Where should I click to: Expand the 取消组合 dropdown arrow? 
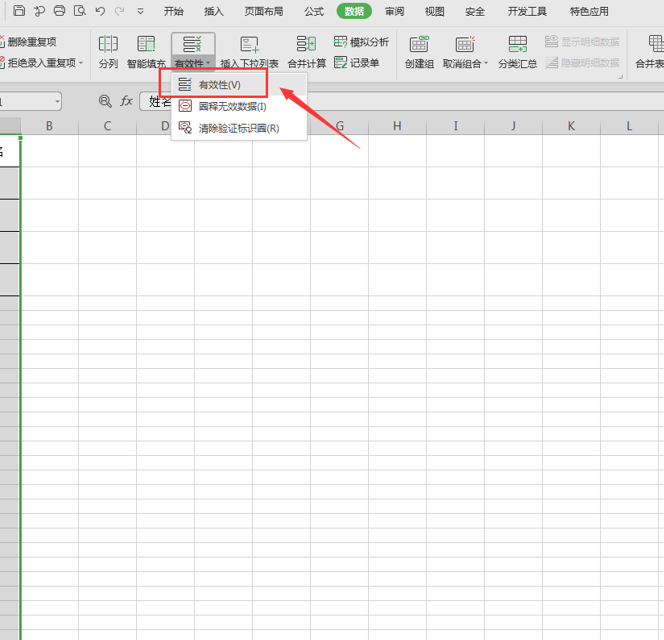(x=486, y=63)
